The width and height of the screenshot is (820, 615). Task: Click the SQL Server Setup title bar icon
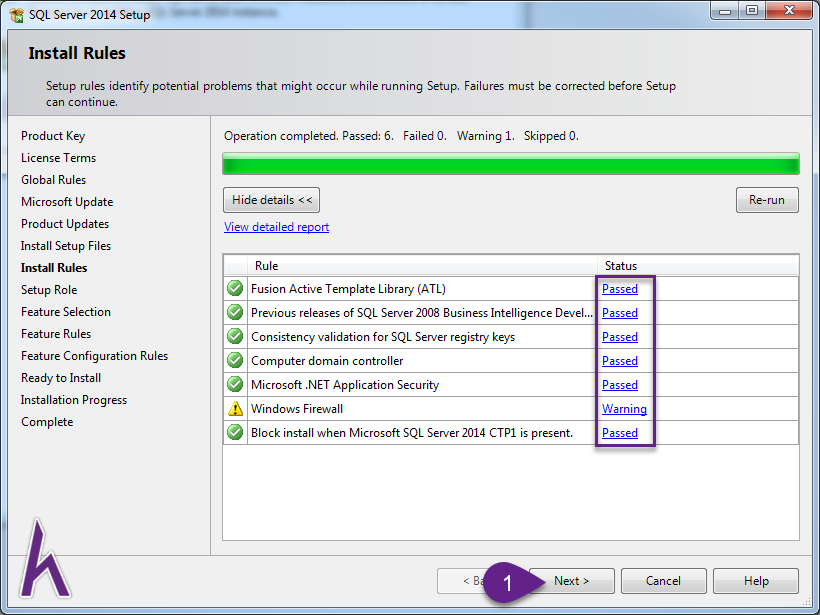point(16,15)
